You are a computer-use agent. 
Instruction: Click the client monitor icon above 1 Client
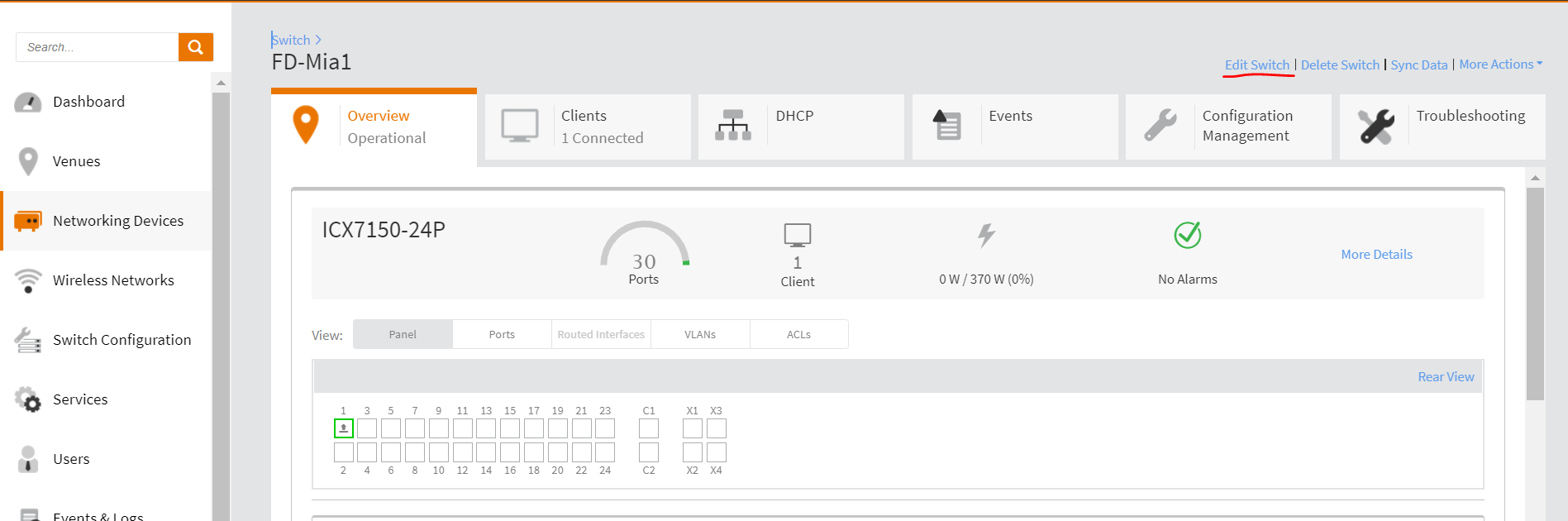(798, 236)
